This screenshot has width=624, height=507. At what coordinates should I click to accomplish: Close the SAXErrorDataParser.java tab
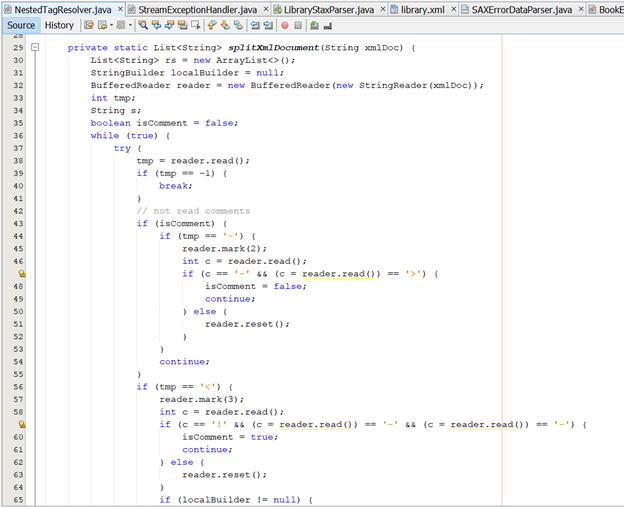click(x=581, y=9)
